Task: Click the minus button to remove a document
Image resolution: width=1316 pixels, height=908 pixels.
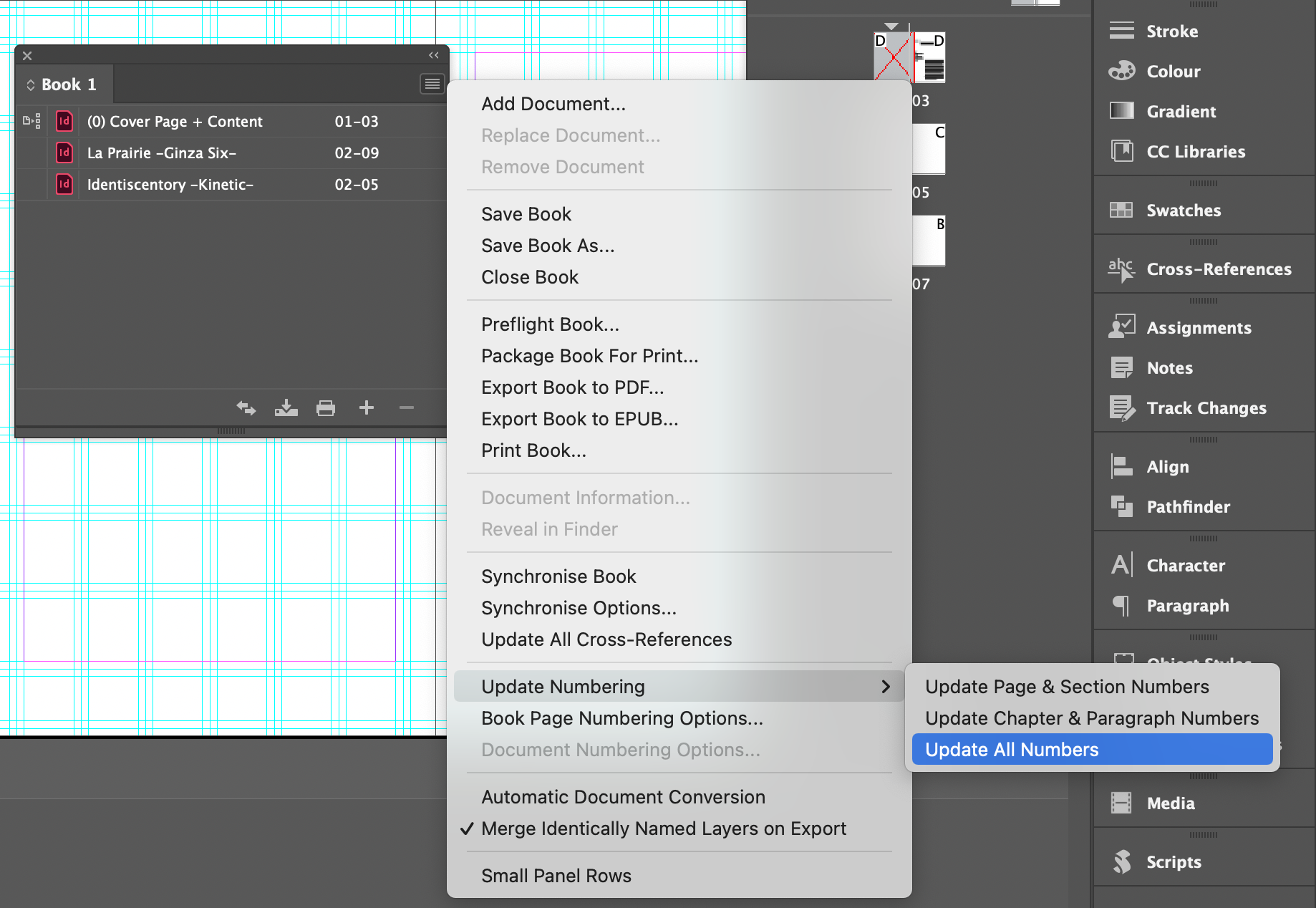Action: point(406,407)
